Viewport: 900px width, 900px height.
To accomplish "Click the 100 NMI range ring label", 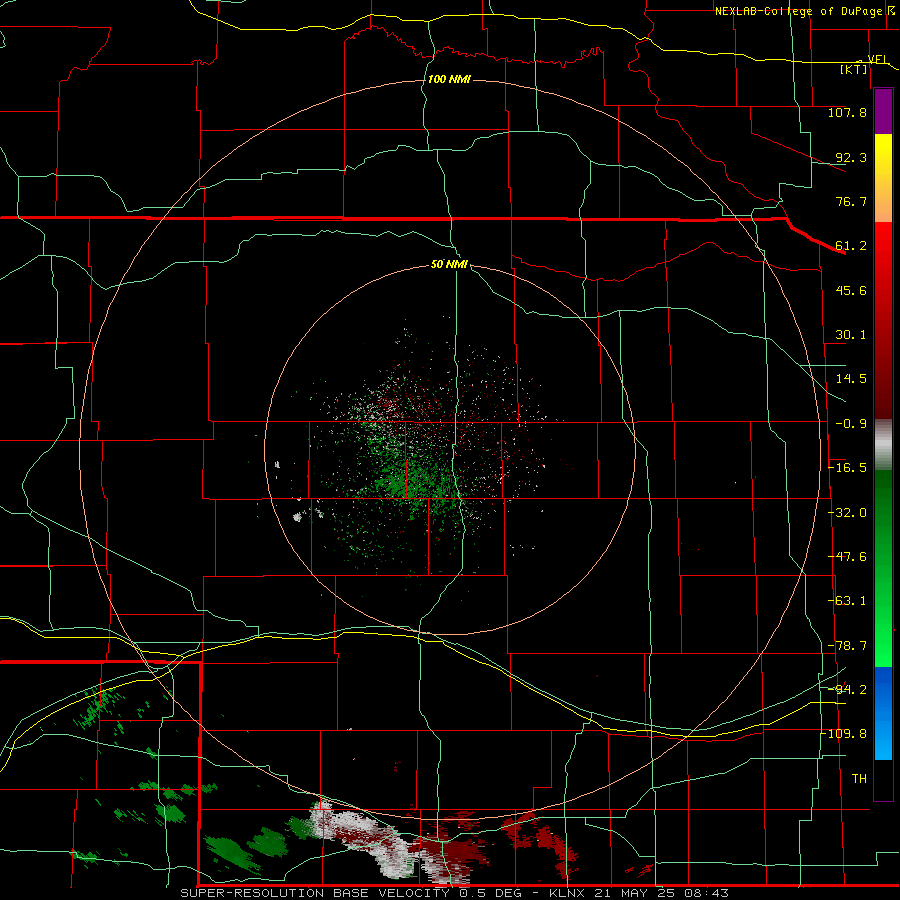I will click(449, 79).
